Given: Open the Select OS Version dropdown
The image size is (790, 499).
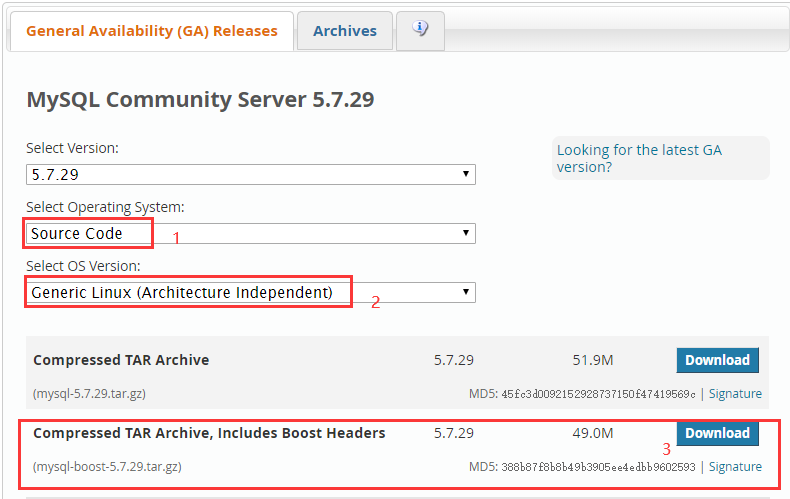Looking at the screenshot, I should click(x=251, y=292).
